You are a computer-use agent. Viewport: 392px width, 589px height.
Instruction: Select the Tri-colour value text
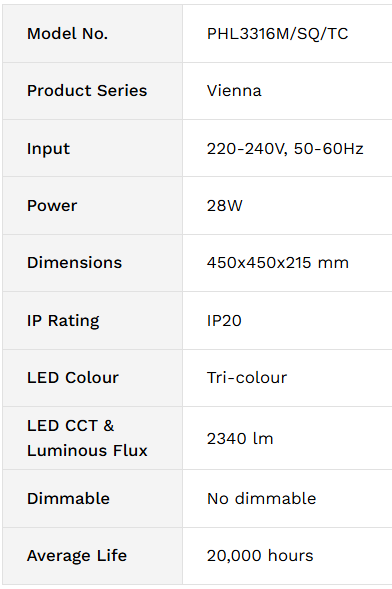pos(247,378)
